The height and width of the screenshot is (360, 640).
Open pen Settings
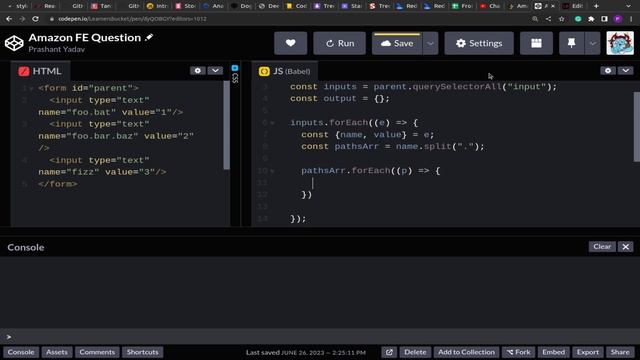coord(479,43)
